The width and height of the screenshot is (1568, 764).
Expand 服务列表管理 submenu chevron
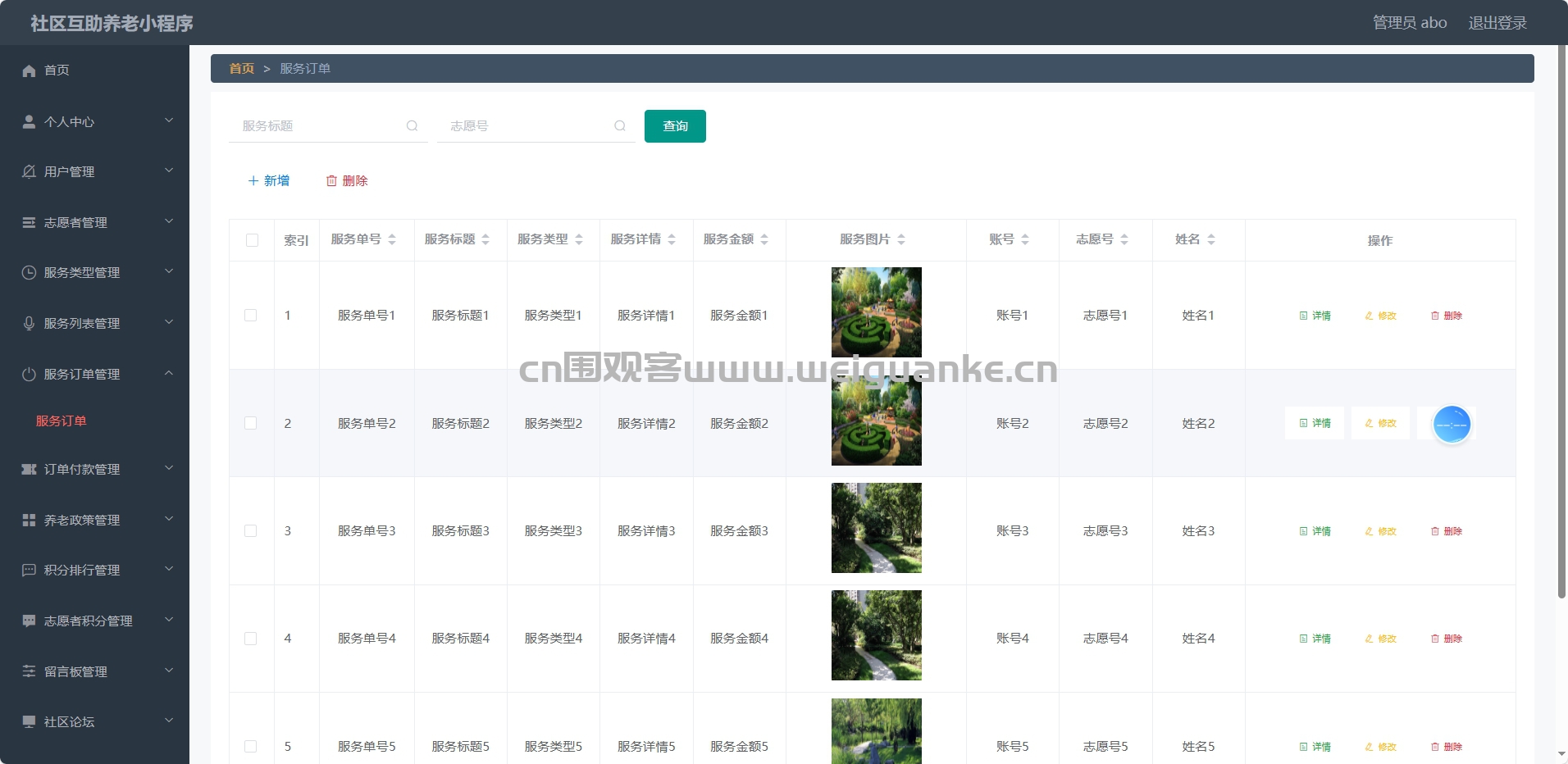[x=169, y=322]
